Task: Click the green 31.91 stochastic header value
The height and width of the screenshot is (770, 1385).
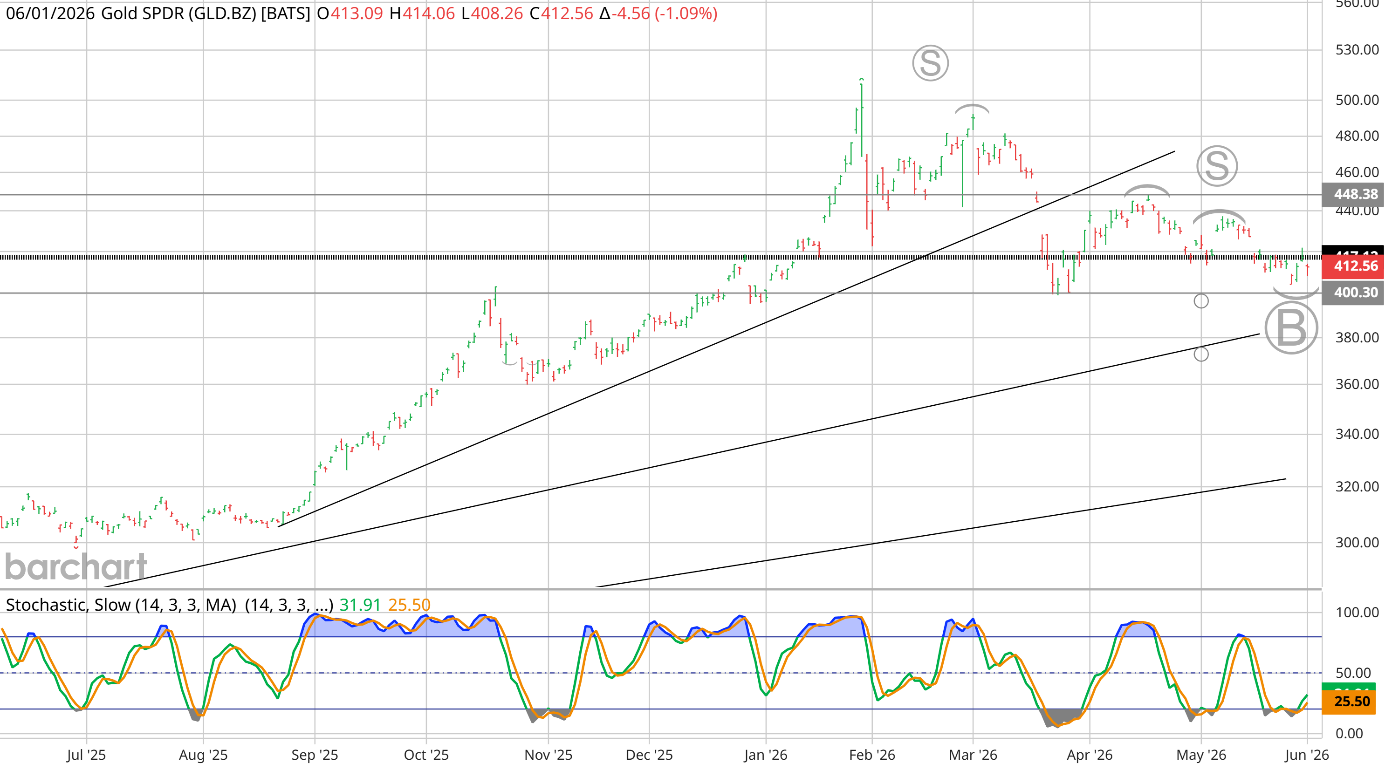Action: (x=359, y=605)
